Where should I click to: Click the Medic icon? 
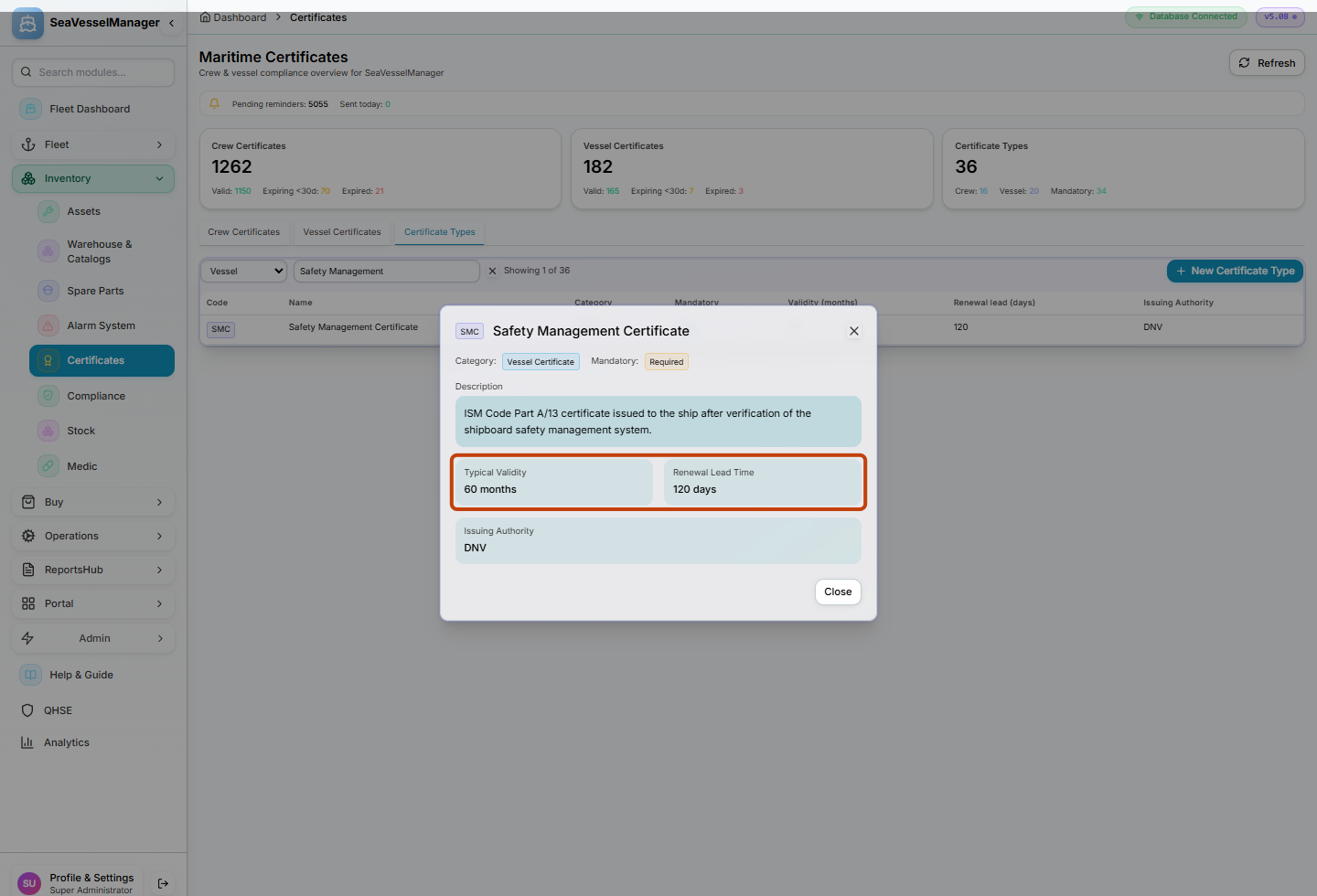pos(48,466)
